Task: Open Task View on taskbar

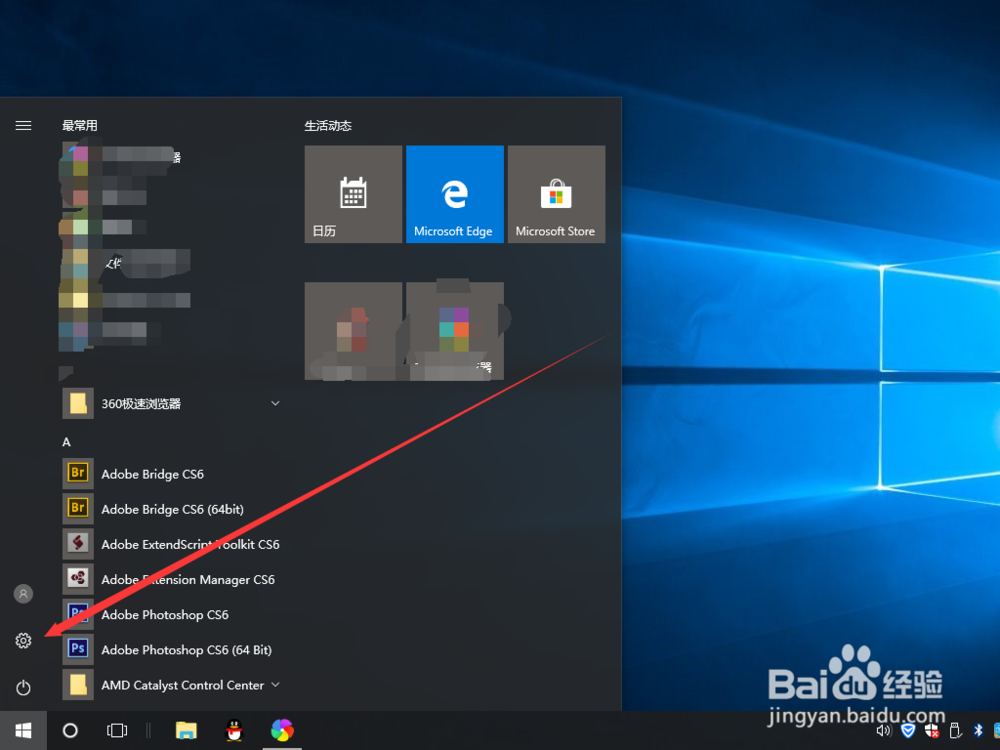Action: [x=117, y=730]
